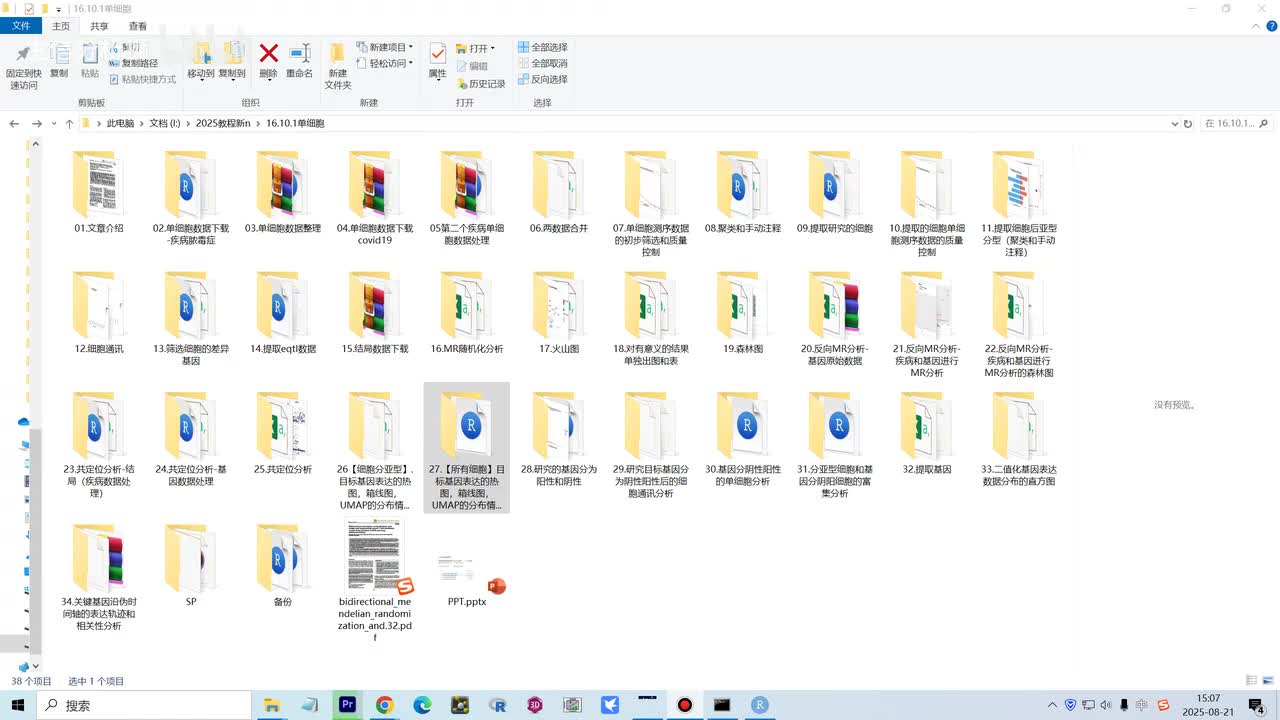Image resolution: width=1280 pixels, height=720 pixels.
Task: Open the blue help question mark
Action: [x=1272, y=27]
